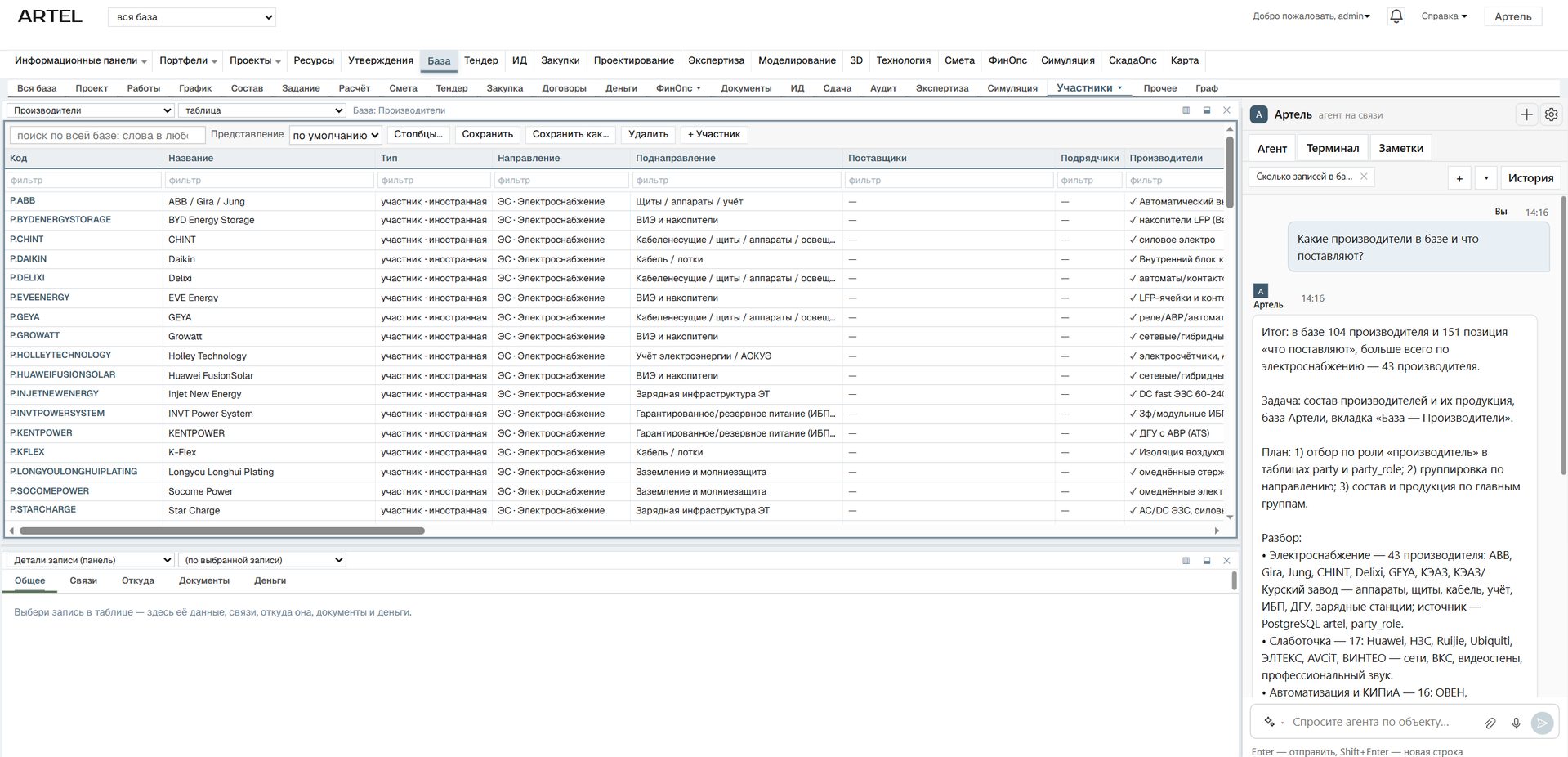Split the База: Производители panel into columns

tap(1186, 110)
